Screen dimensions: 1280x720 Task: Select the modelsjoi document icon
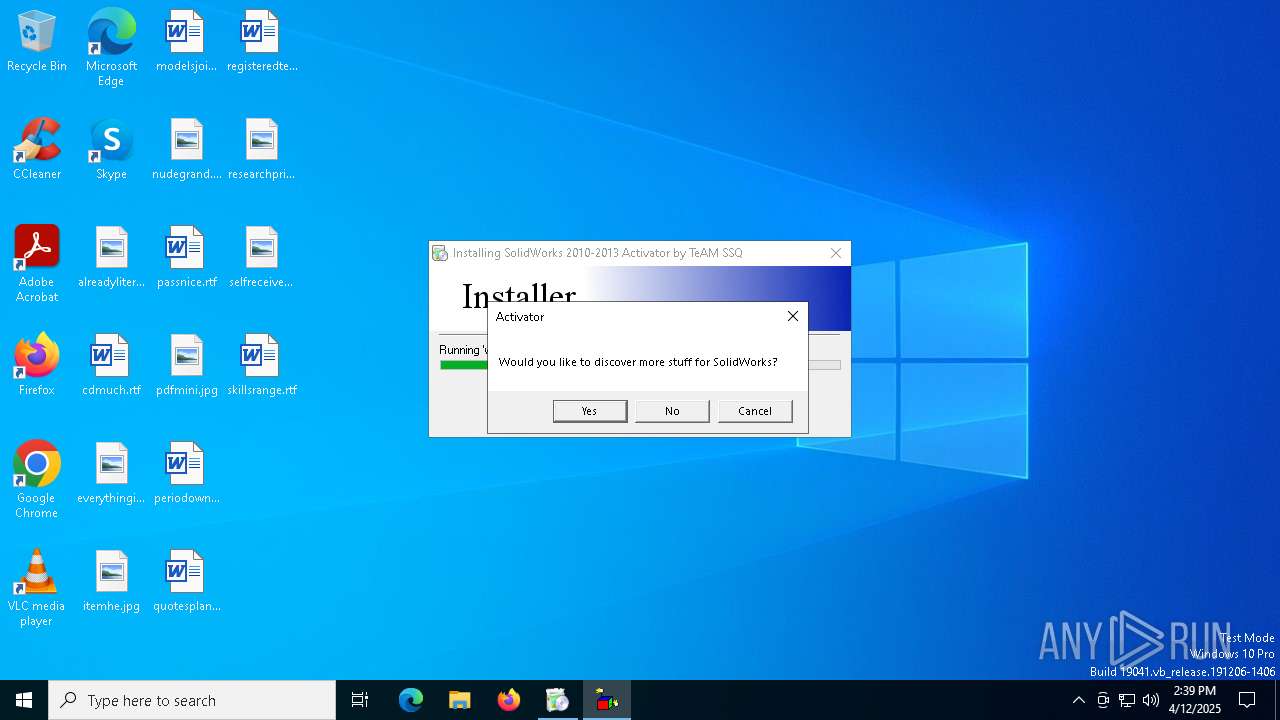[x=186, y=42]
